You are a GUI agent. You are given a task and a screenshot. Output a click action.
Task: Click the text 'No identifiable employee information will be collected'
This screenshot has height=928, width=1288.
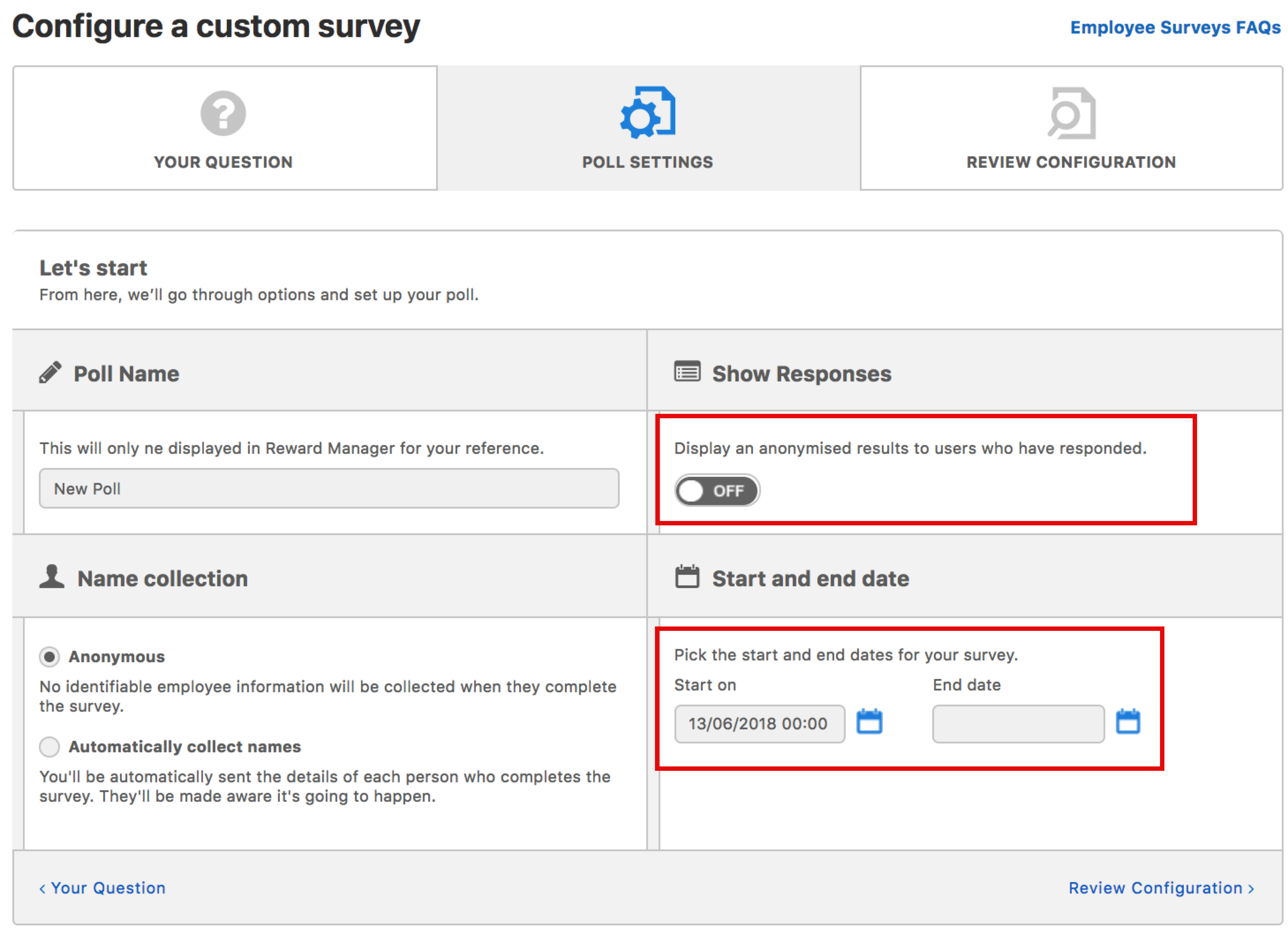click(328, 696)
